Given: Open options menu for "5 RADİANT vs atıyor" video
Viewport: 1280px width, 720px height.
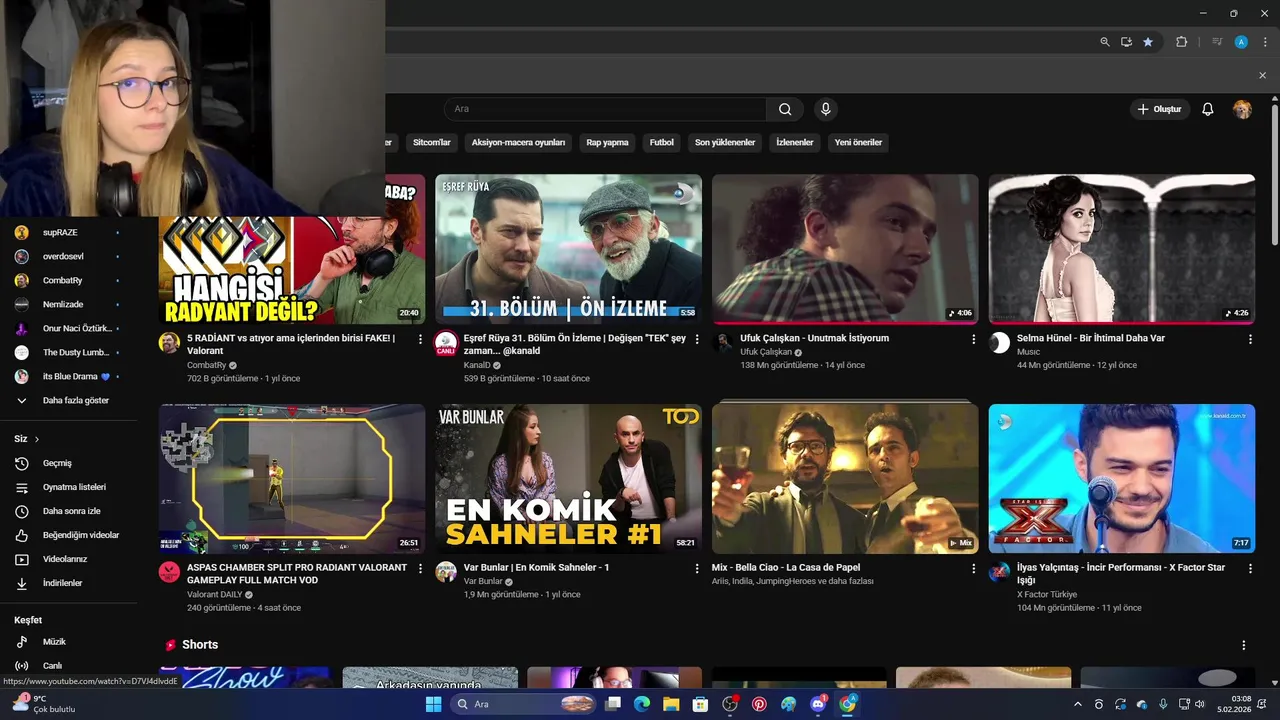Looking at the screenshot, I should 420,339.
